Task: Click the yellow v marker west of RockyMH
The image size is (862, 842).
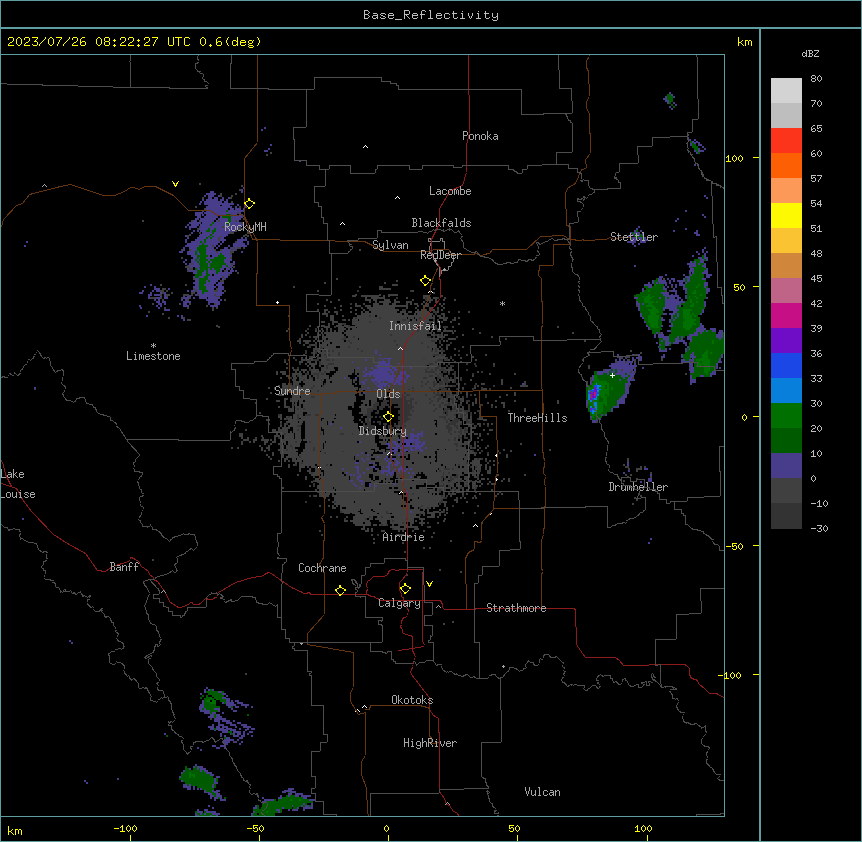Action: click(x=175, y=184)
